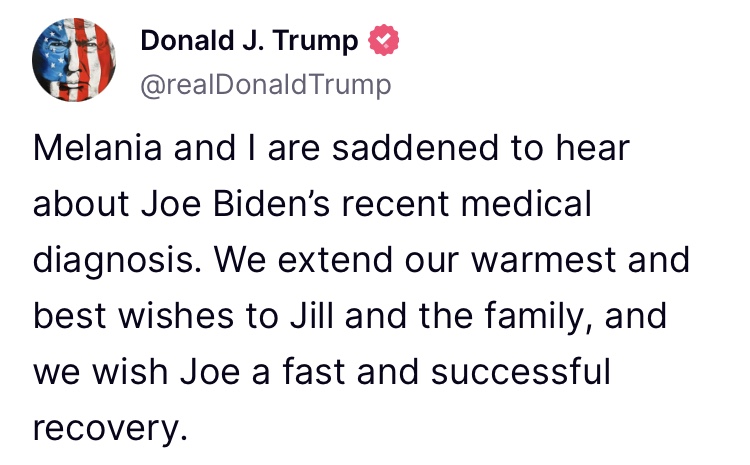750x465 pixels.
Task: Click the word "wishes" in the fourth line
Action: [x=176, y=316]
